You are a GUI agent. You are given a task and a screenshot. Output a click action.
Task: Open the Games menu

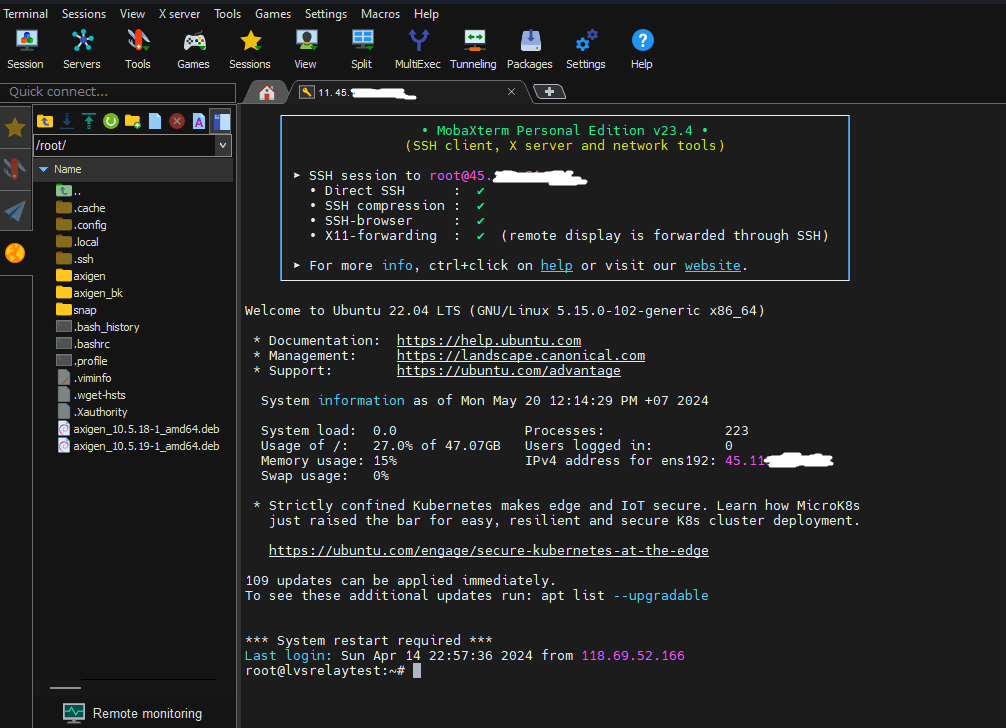pyautogui.click(x=273, y=13)
